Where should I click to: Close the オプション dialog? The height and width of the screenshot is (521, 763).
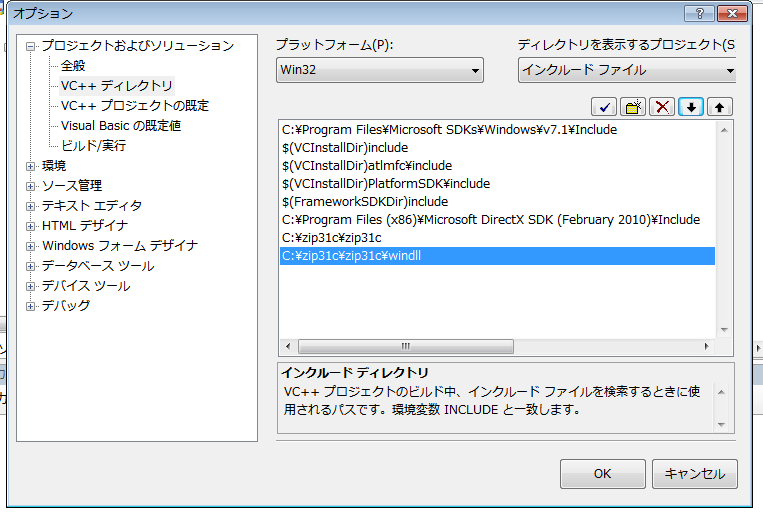pyautogui.click(x=732, y=14)
